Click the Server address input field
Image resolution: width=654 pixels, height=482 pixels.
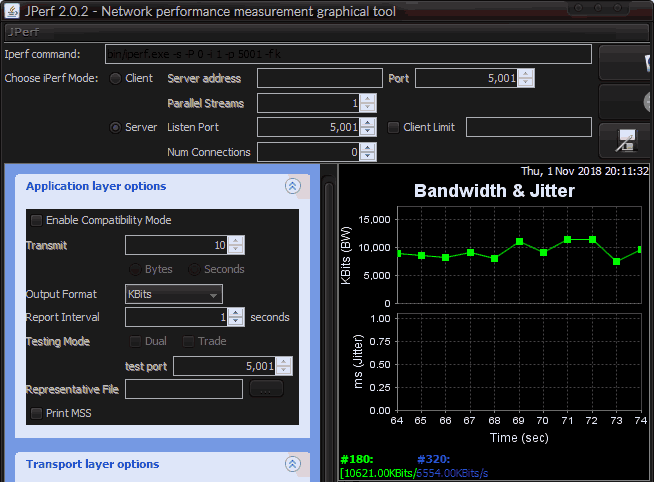coord(319,78)
